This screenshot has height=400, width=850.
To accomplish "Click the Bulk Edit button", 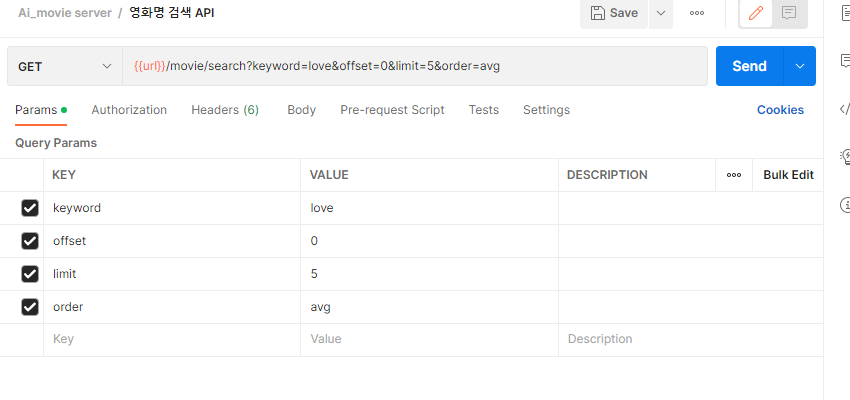I will 788,175.
